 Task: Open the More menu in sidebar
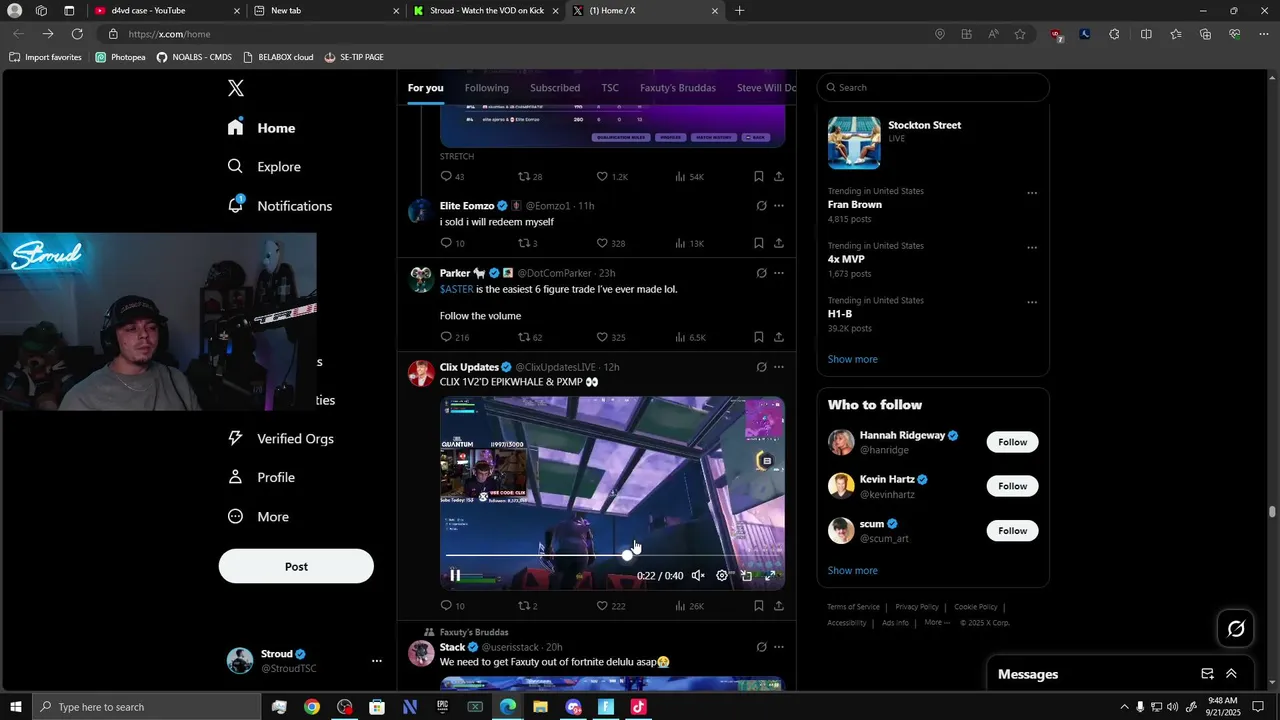coord(258,517)
